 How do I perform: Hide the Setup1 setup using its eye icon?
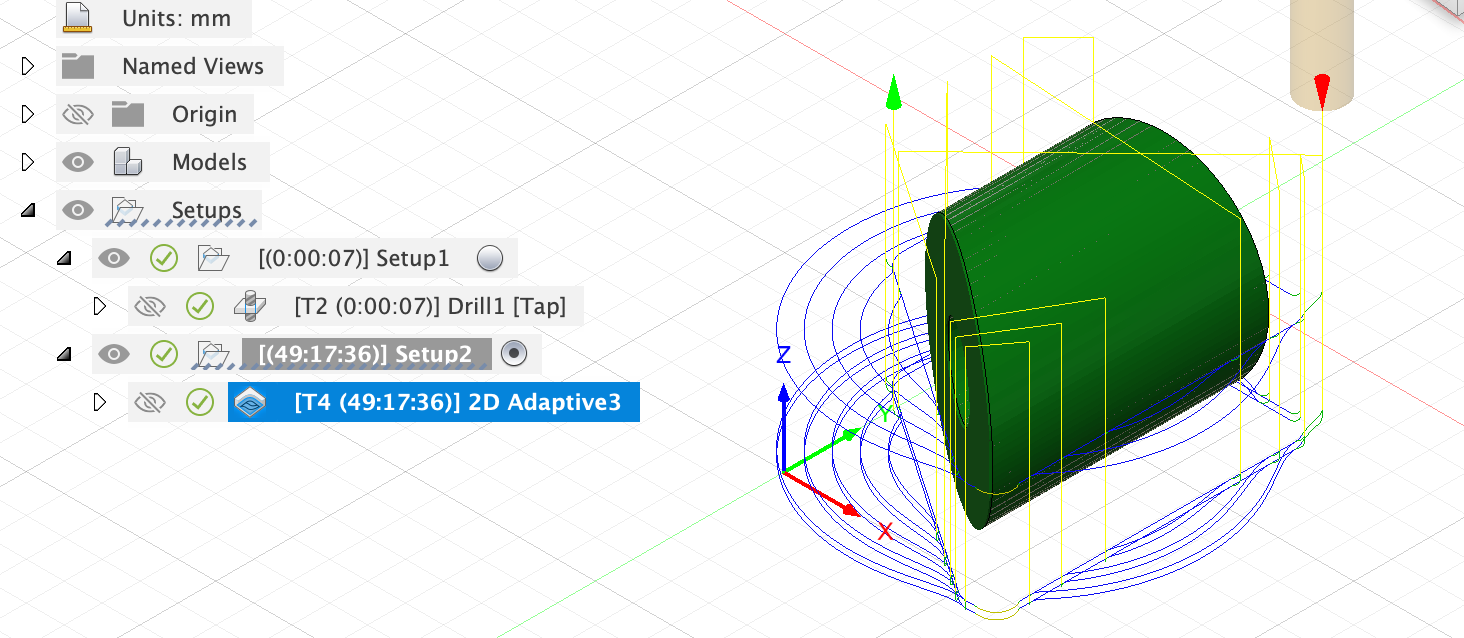(114, 257)
